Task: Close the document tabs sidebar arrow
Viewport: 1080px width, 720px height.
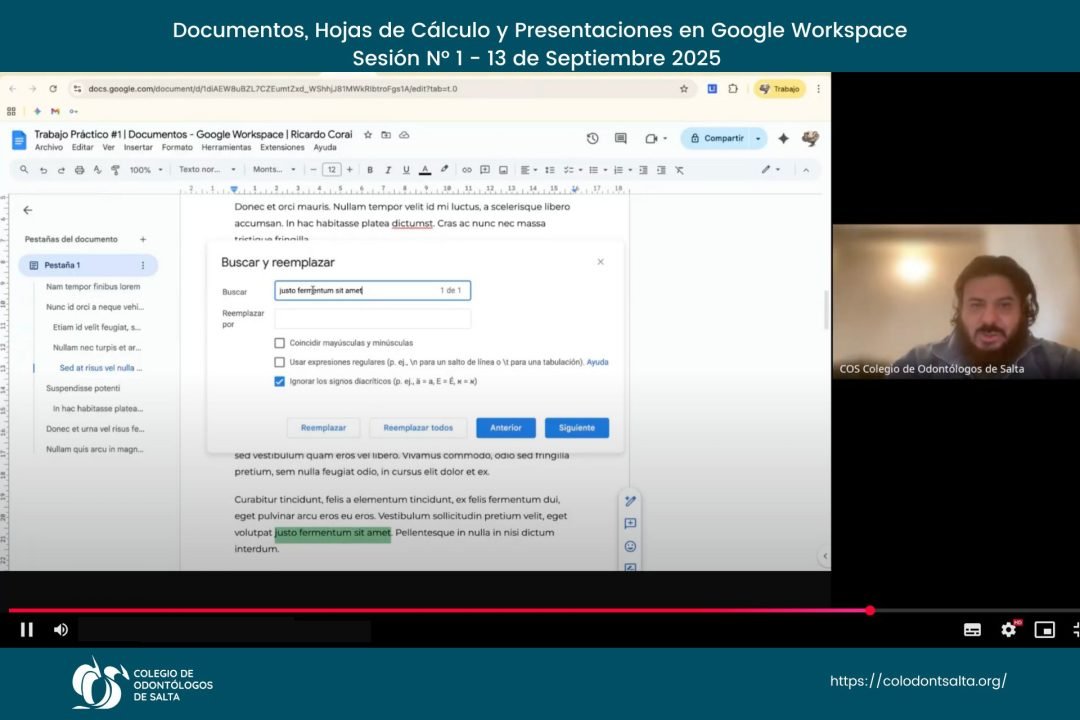Action: click(28, 210)
